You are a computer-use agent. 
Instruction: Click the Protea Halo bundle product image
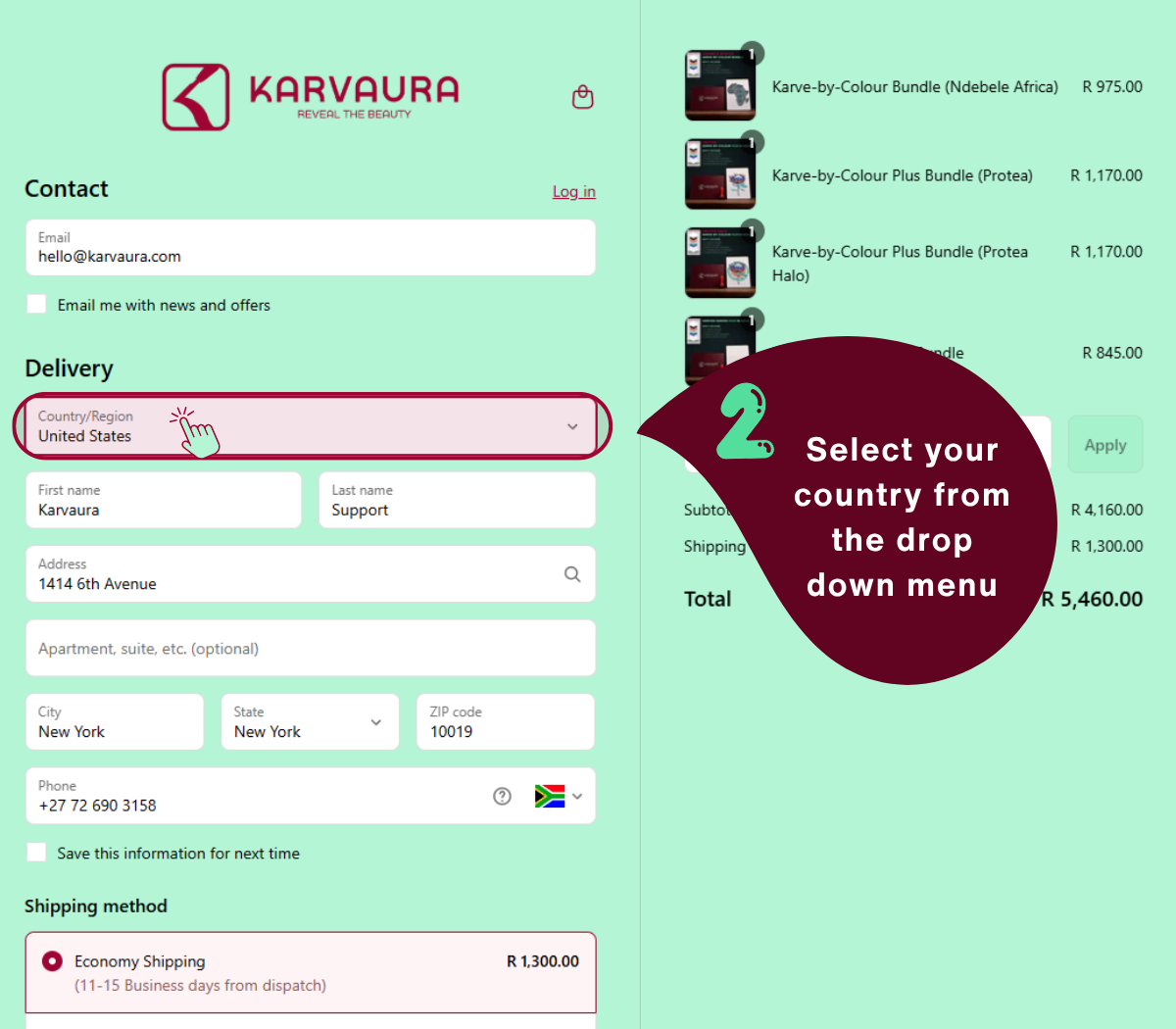720,263
